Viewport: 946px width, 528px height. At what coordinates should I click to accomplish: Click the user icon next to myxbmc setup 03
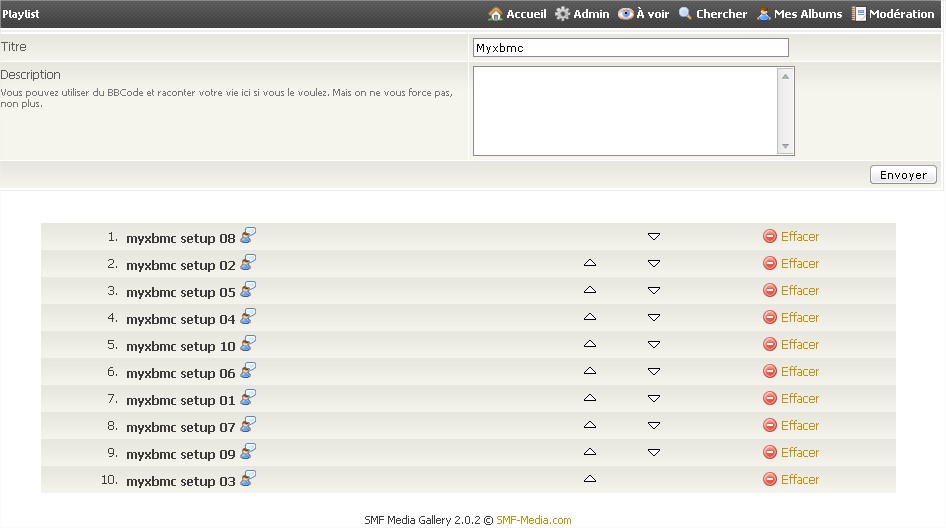[x=248, y=479]
